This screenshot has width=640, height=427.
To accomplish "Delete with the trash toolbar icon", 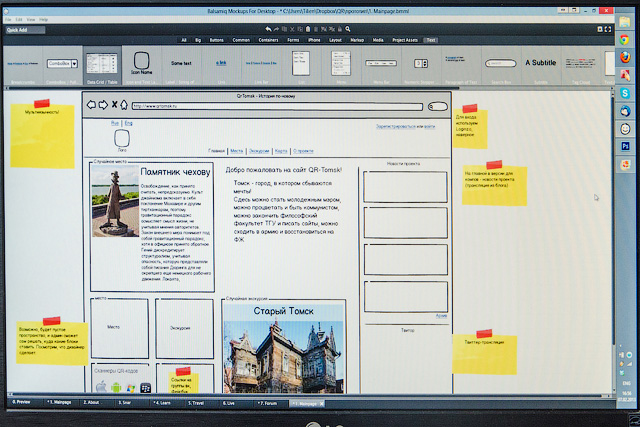I will coord(316,29).
